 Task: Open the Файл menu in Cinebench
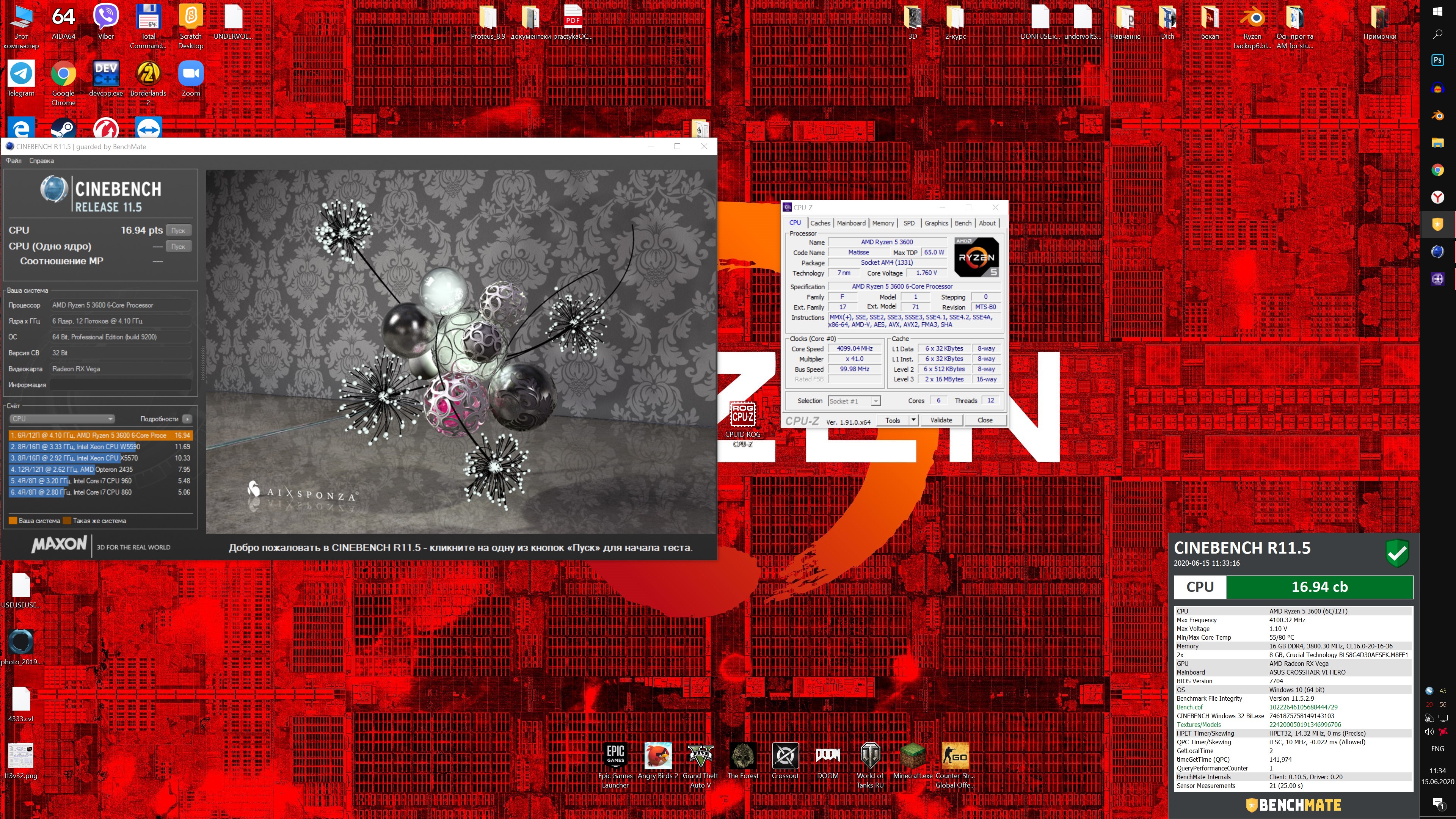coord(14,160)
